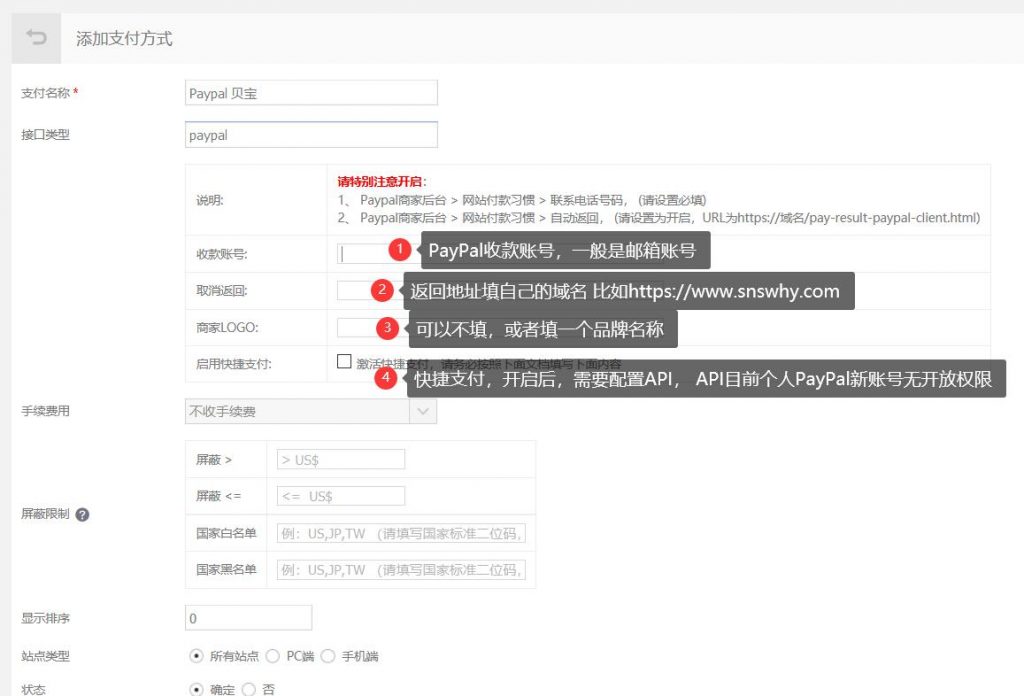This screenshot has width=1024, height=696.
Task: Click the 显示排序 label
Action: pyautogui.click(x=45, y=618)
